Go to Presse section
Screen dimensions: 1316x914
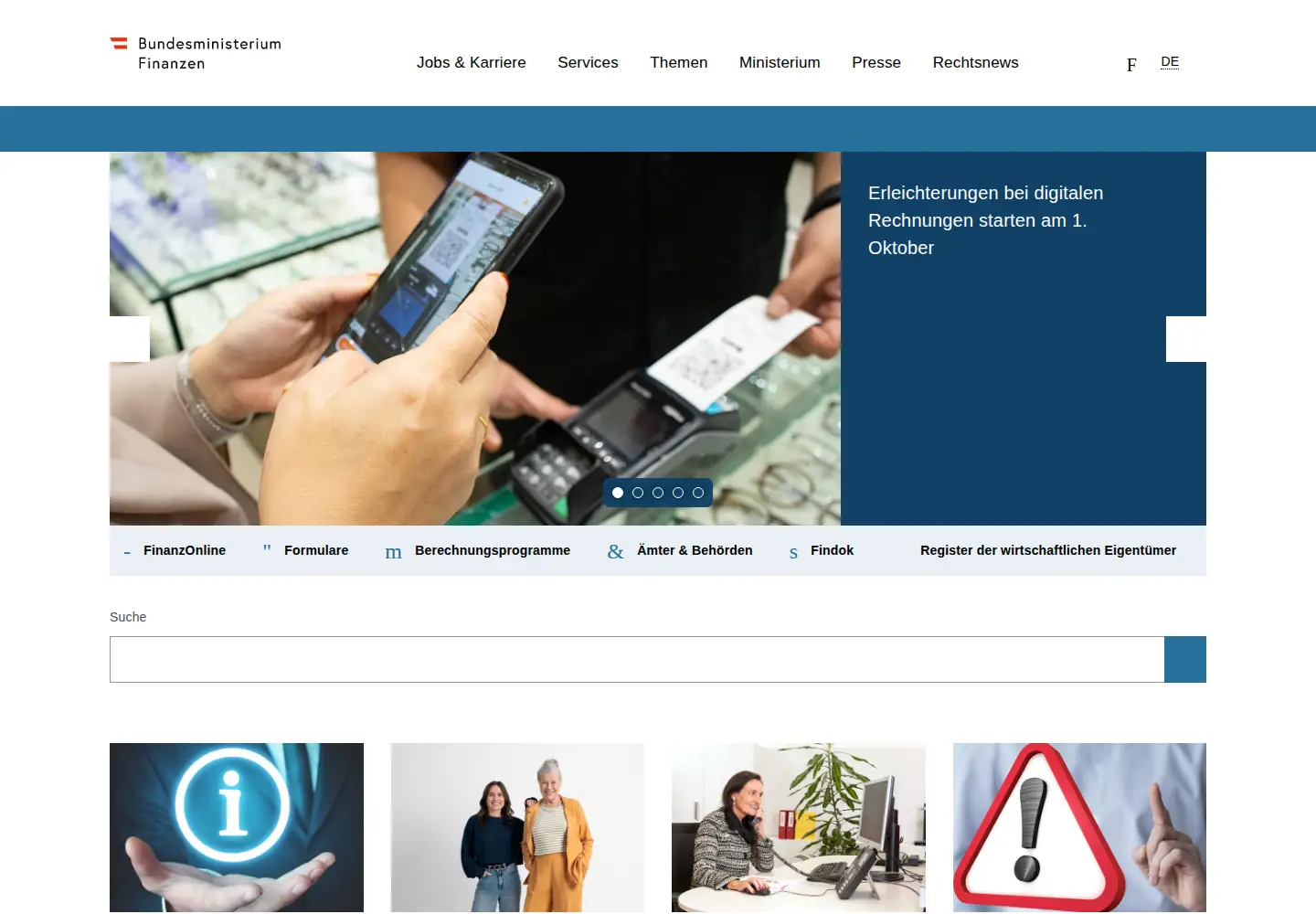(876, 62)
